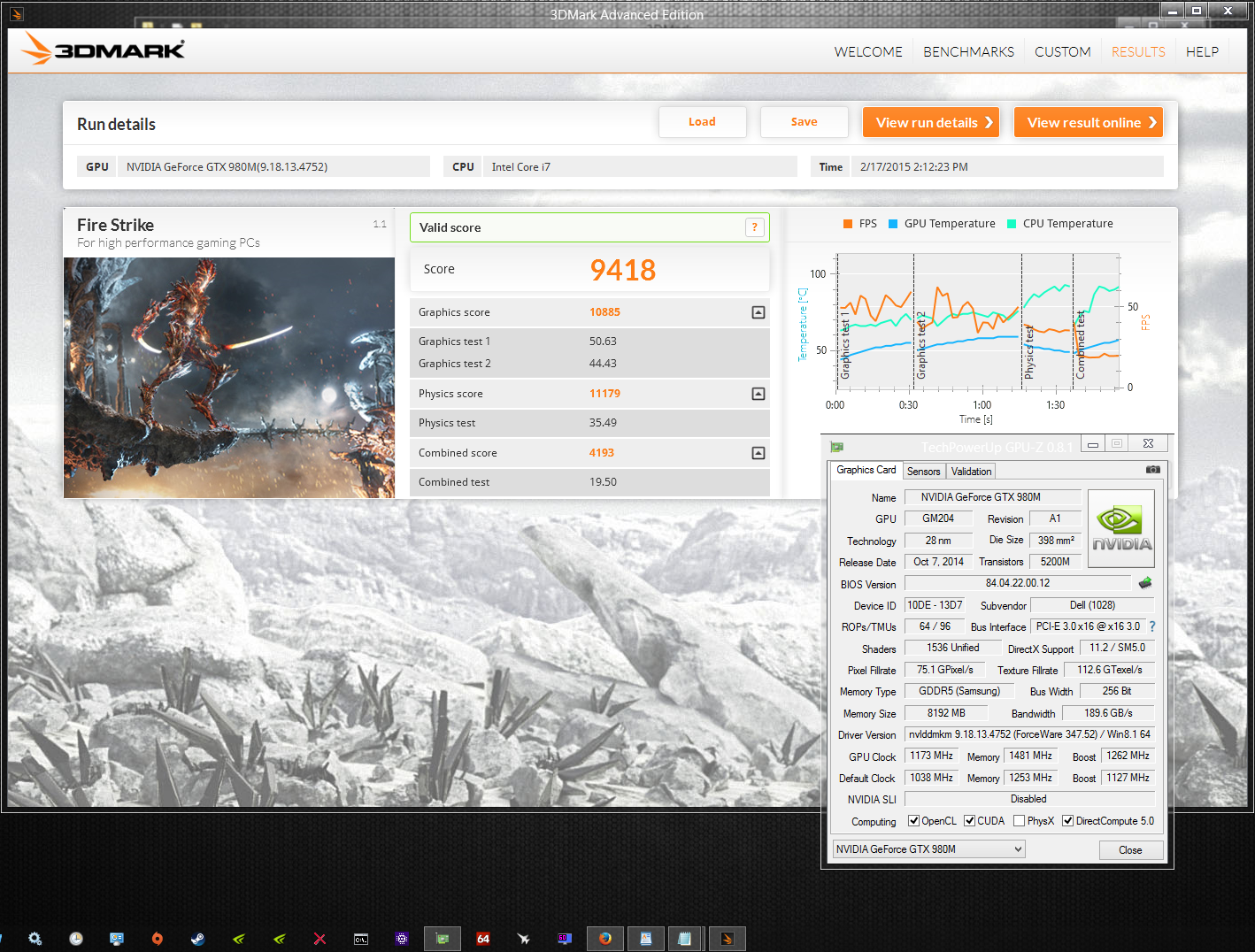Open Origin from the taskbar
Viewport: 1255px width, 952px height.
click(157, 939)
